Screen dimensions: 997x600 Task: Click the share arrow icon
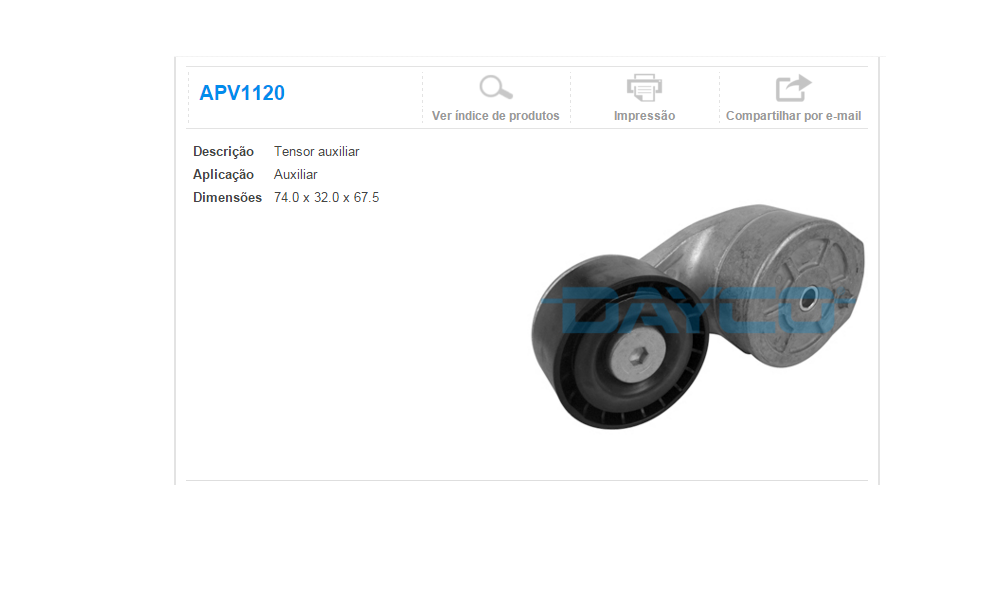[793, 88]
